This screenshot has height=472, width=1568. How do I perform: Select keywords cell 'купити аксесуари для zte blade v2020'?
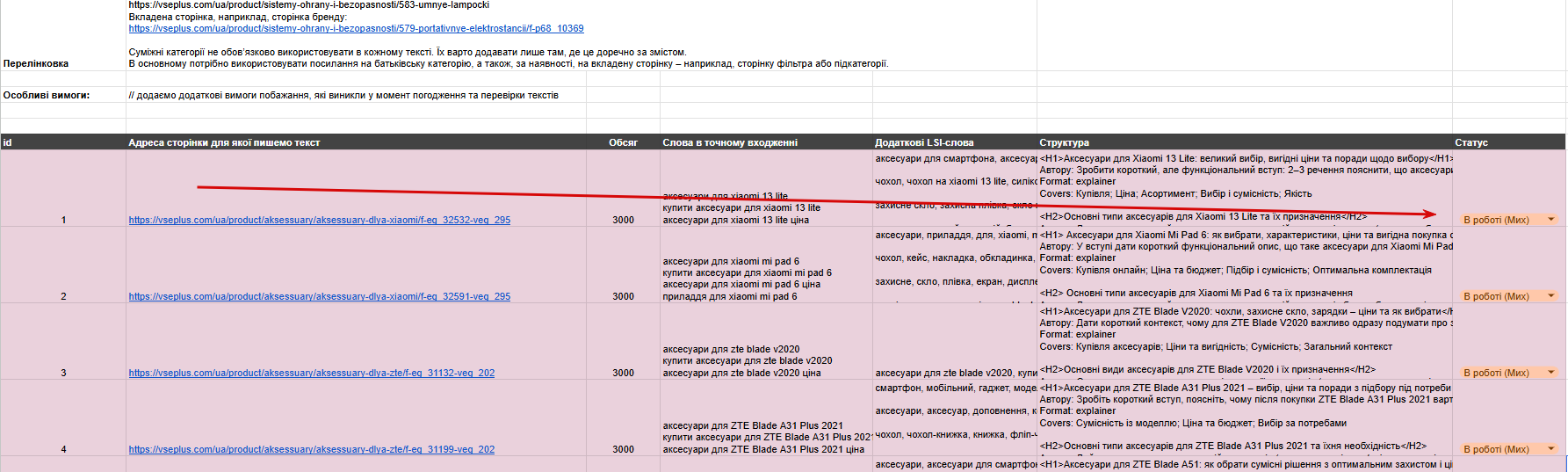(x=766, y=341)
